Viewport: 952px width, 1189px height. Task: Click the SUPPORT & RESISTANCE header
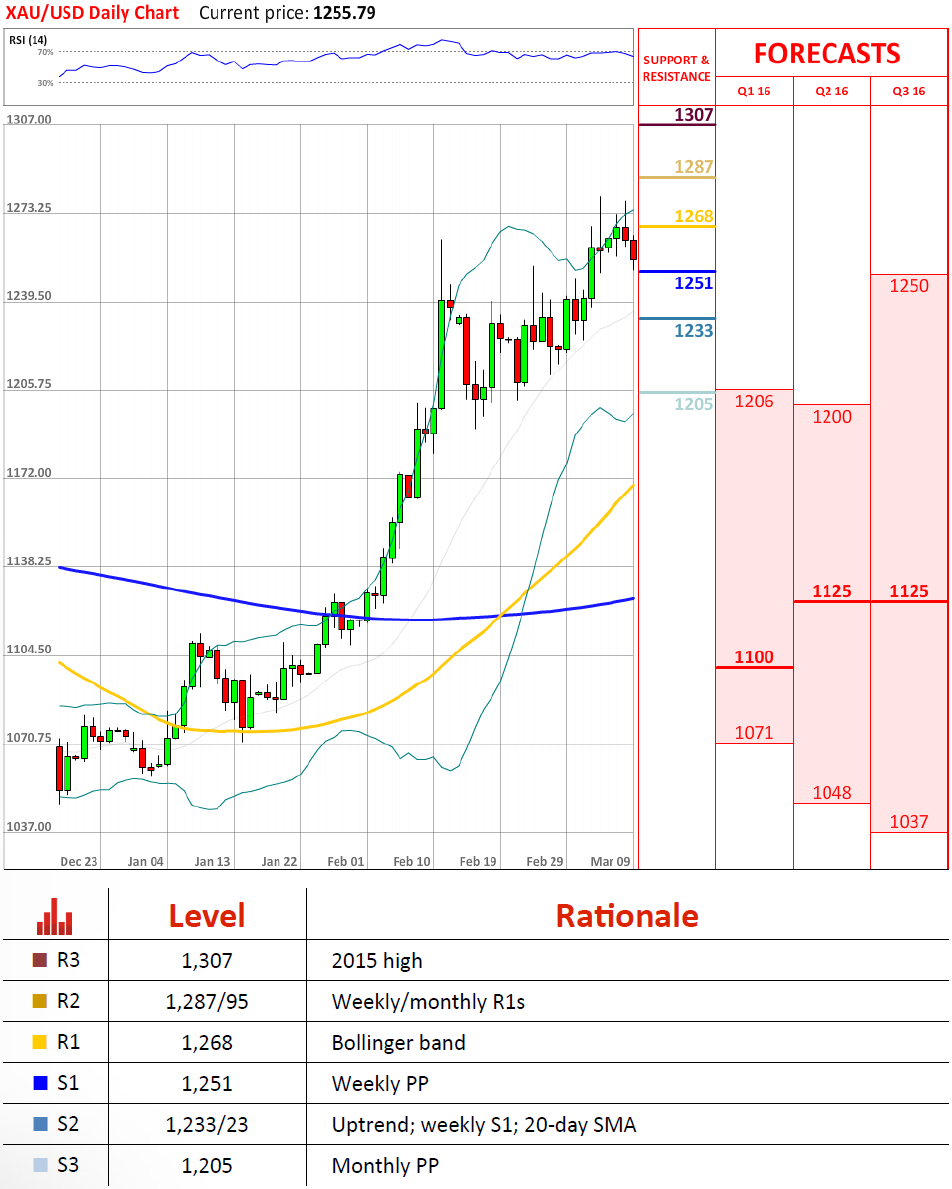(676, 68)
